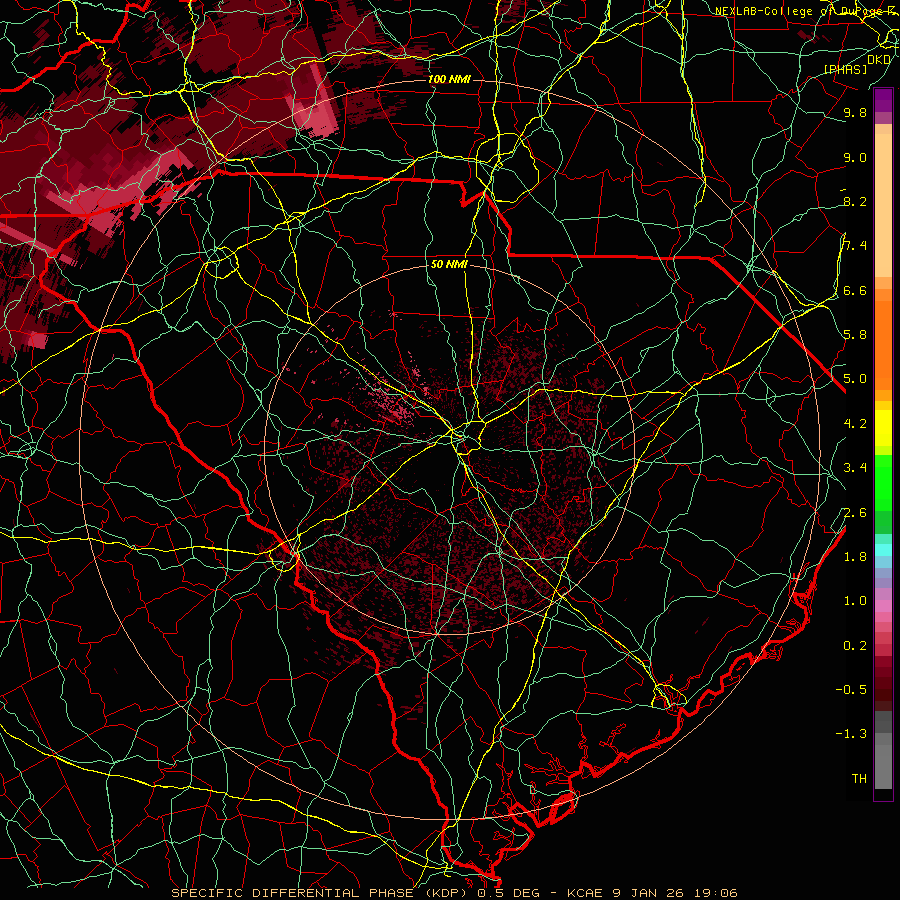Click the green band in the color scale
Viewport: 900px width, 900px height.
pos(883,482)
